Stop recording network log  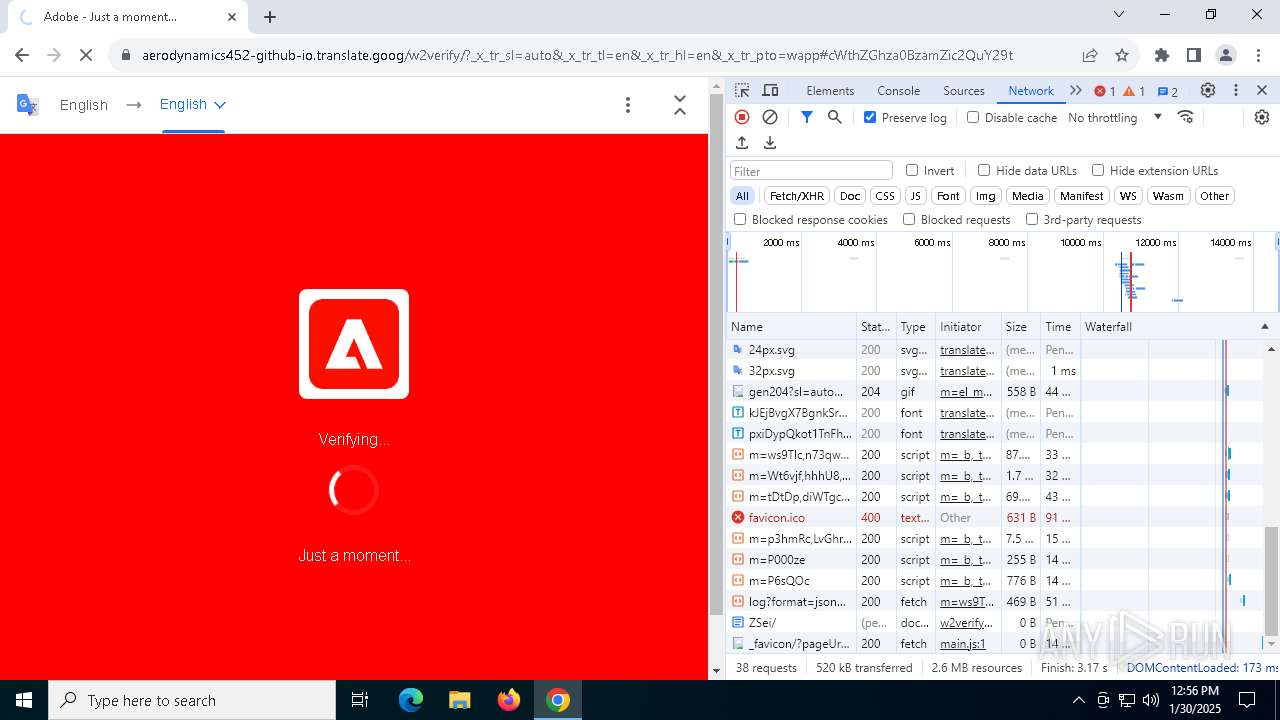click(742, 117)
